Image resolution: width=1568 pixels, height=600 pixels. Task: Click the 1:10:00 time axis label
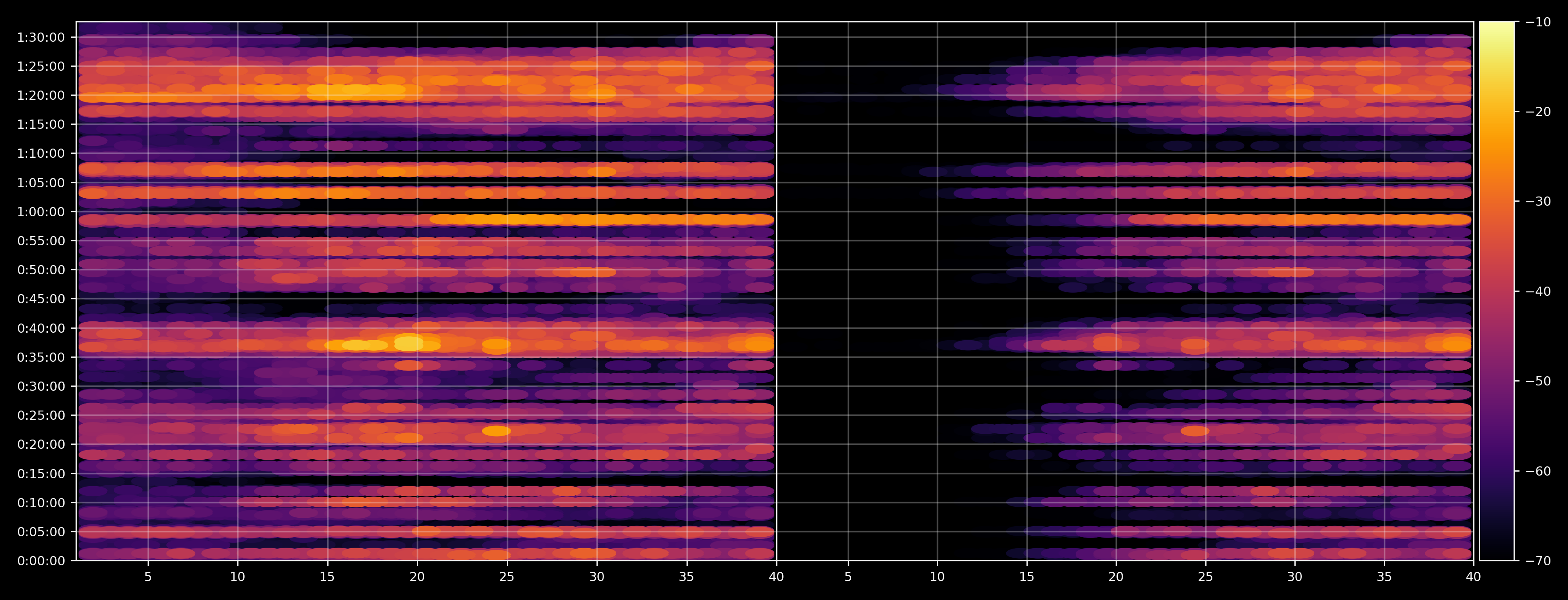pyautogui.click(x=41, y=153)
